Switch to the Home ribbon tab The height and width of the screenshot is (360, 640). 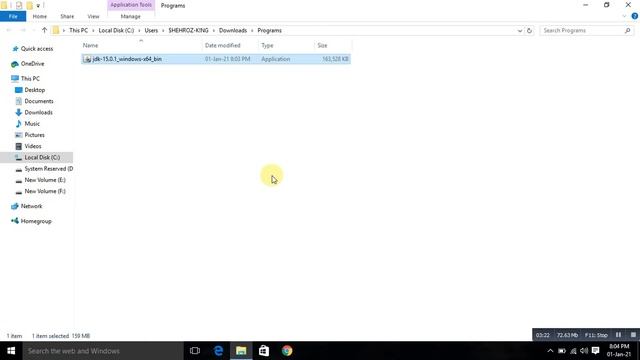point(40,16)
